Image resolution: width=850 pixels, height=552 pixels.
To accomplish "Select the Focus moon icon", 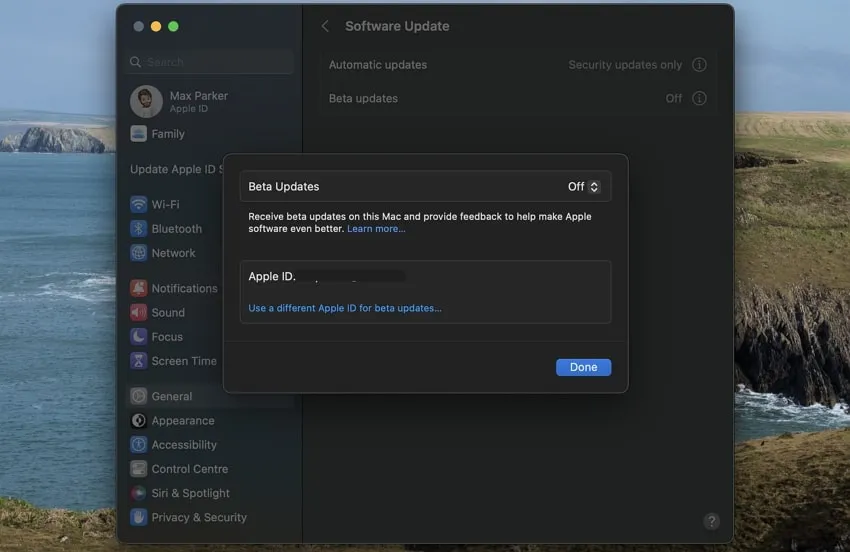I will [x=138, y=336].
